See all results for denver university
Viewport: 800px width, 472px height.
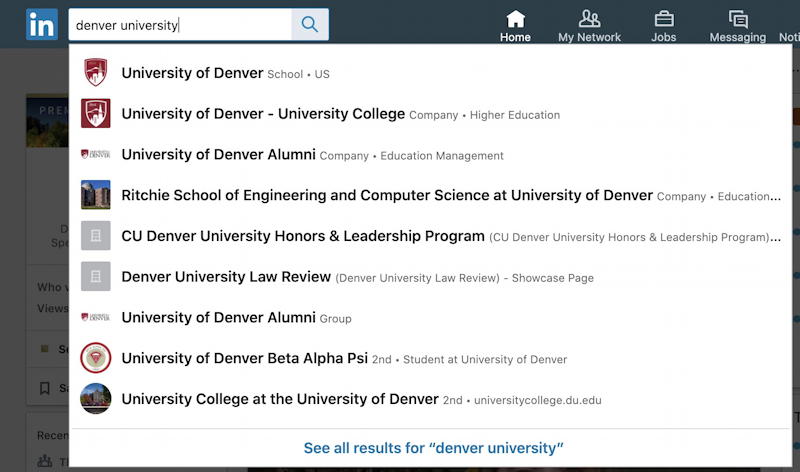click(433, 448)
